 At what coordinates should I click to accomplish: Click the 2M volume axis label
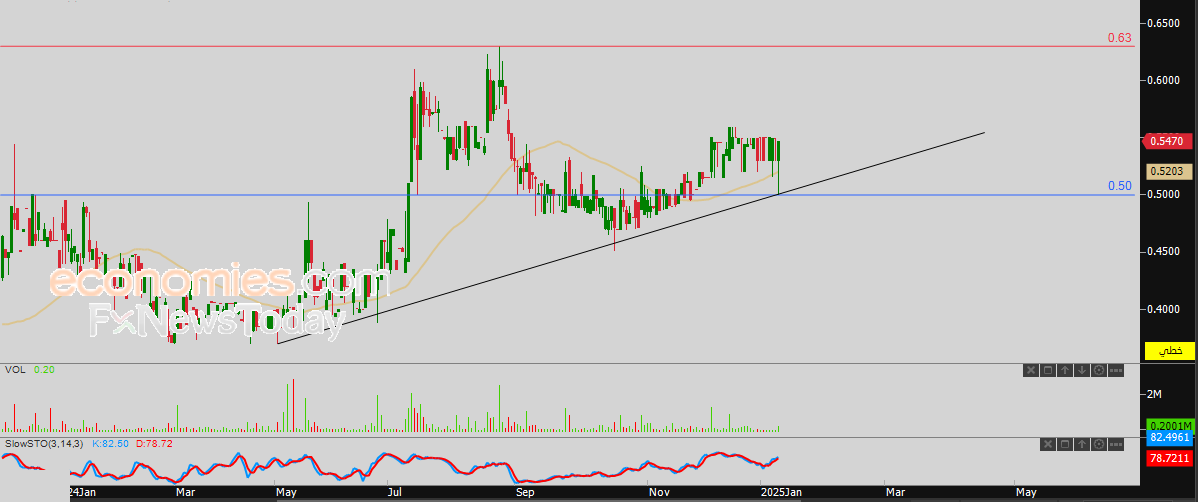pos(1154,394)
